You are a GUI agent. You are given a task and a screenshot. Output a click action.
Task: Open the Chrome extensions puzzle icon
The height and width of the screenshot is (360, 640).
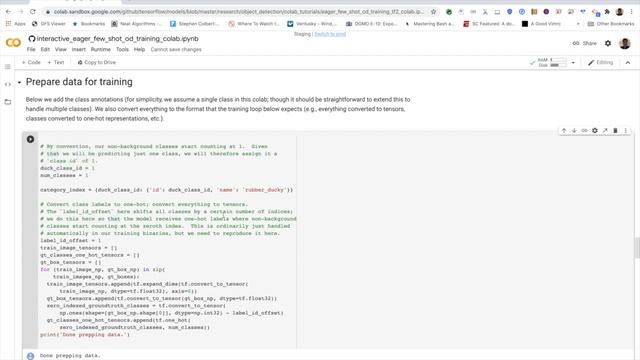click(x=607, y=12)
